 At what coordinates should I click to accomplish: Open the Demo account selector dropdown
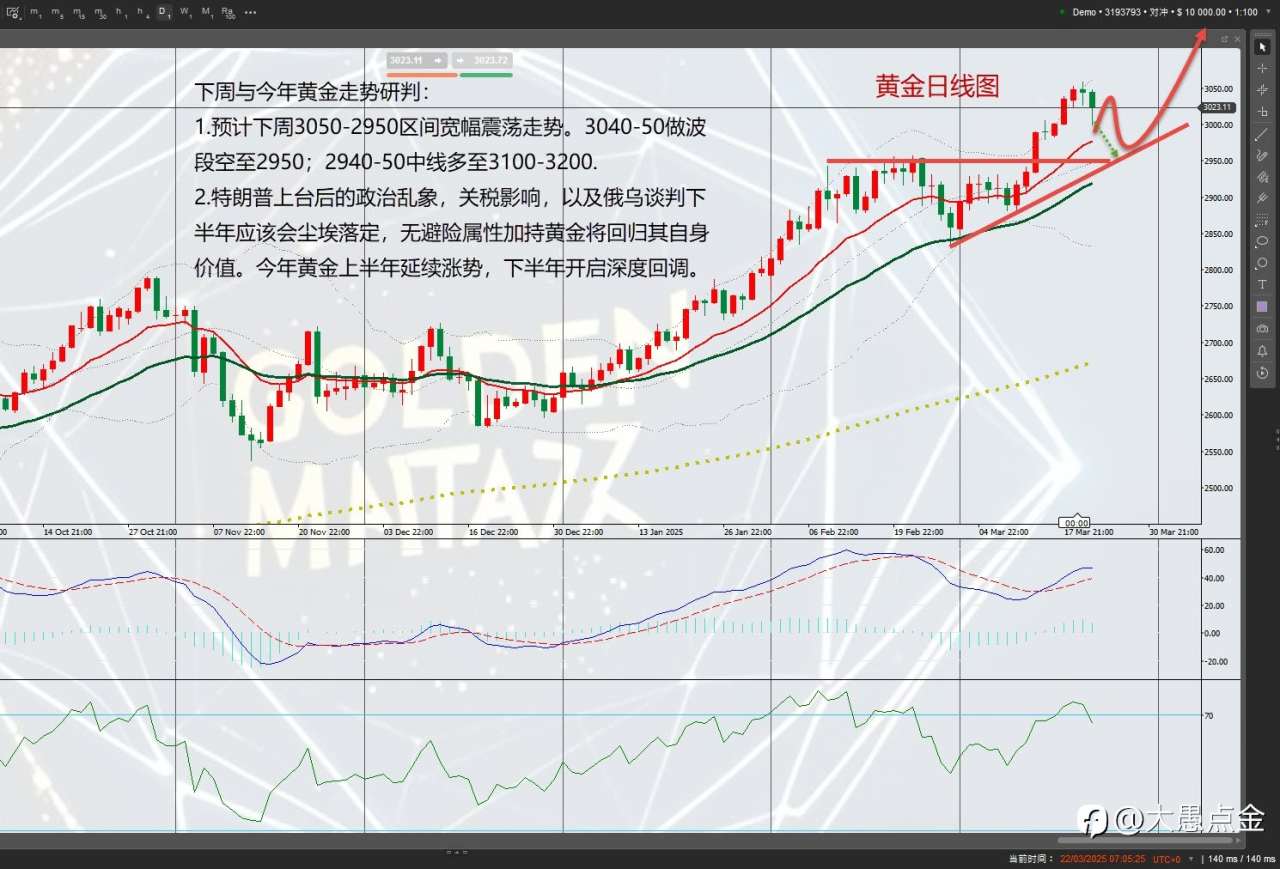click(x=1268, y=12)
